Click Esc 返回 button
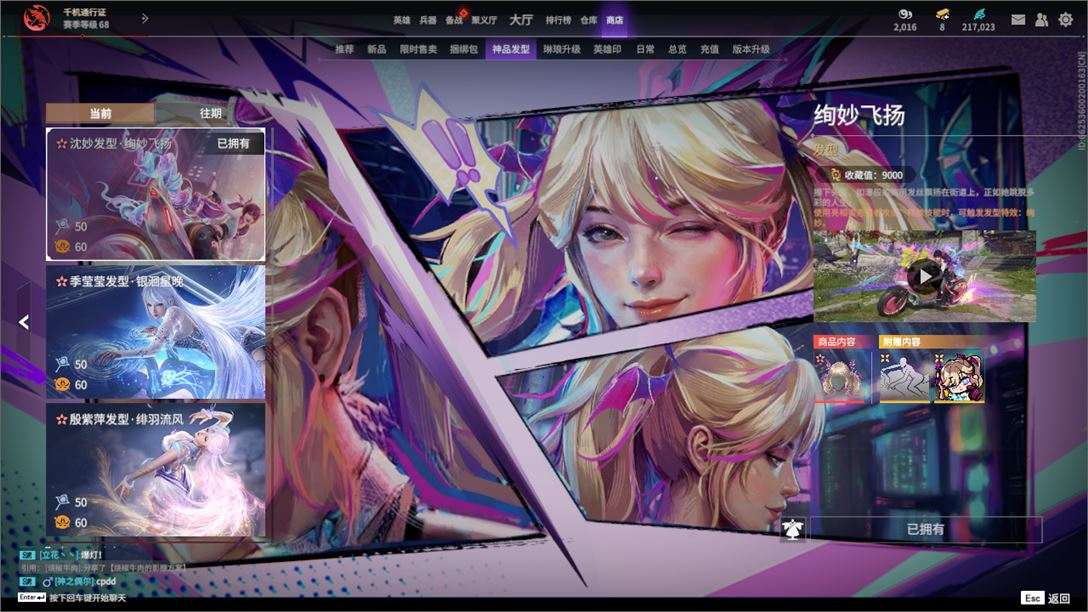1088x612 pixels. pos(1046,597)
